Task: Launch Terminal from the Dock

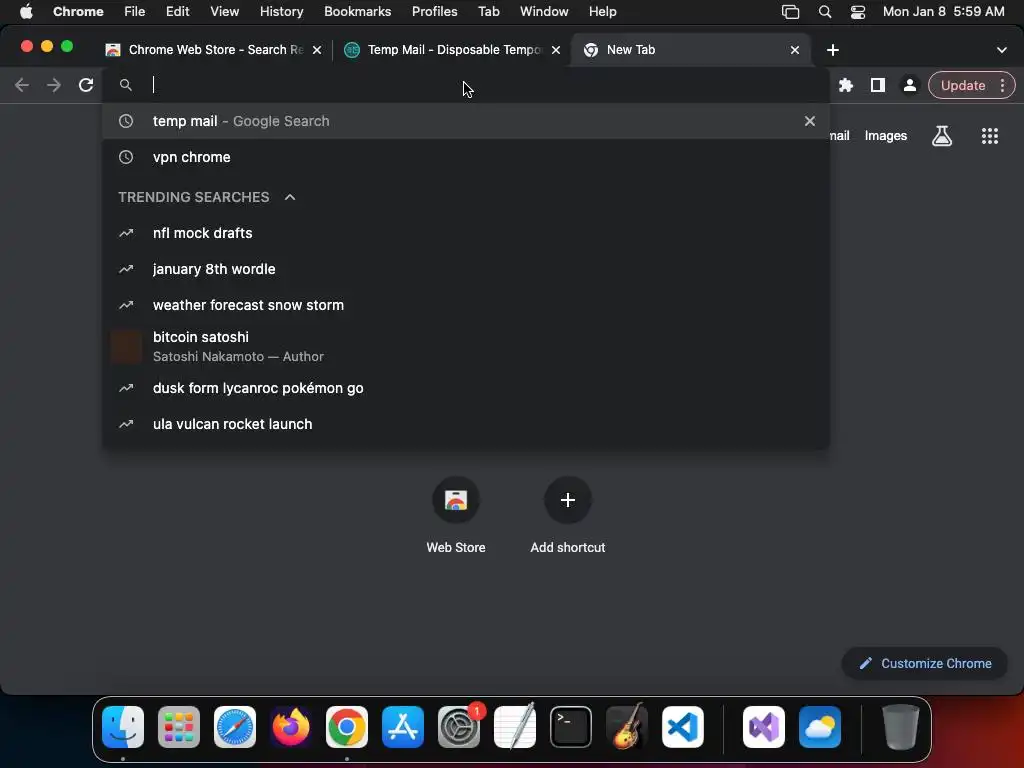Action: tap(571, 727)
